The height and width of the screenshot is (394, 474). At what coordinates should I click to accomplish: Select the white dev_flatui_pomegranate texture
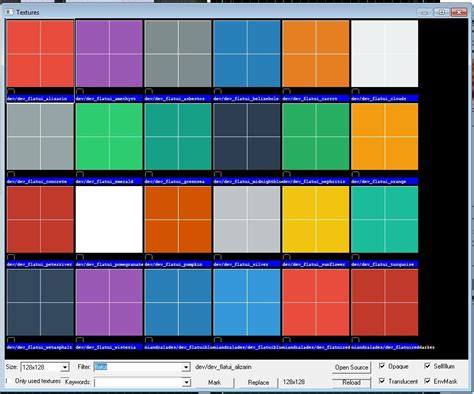[x=109, y=219]
